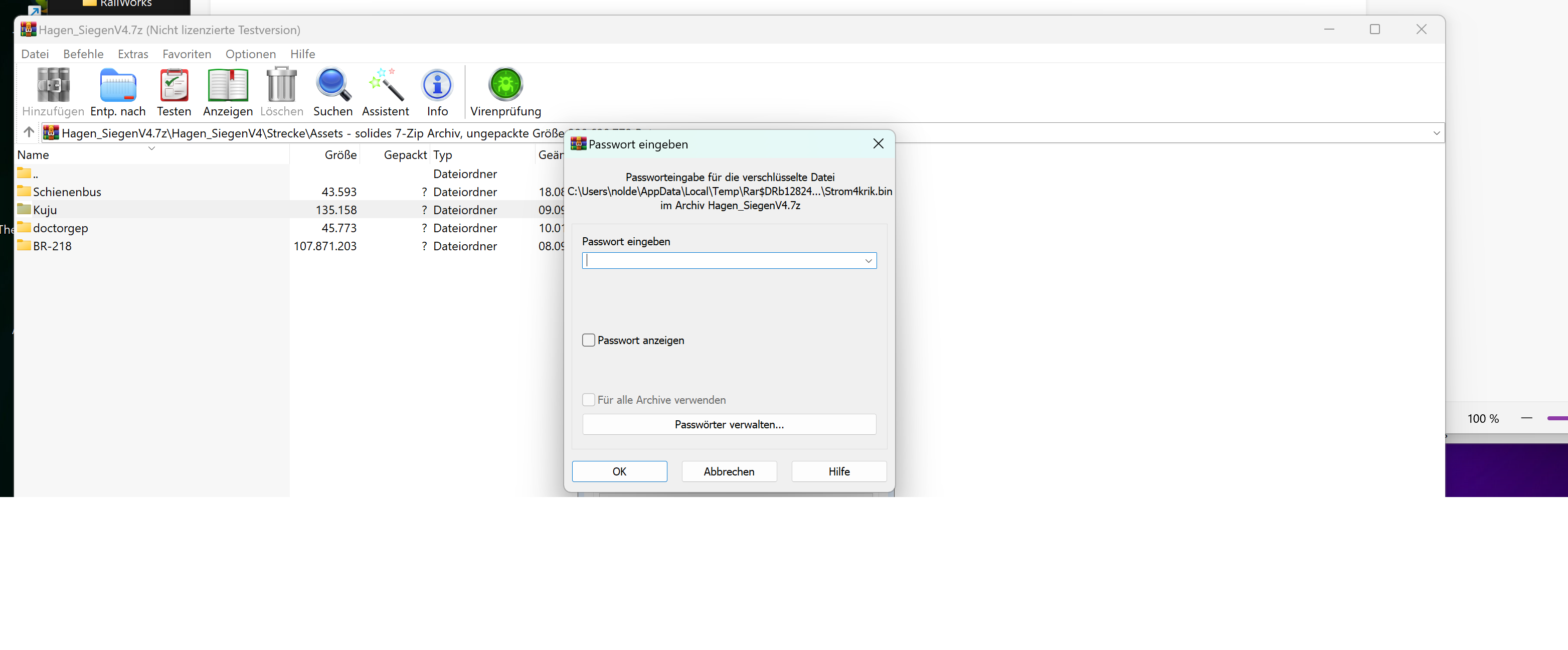The width and height of the screenshot is (1568, 650).
Task: Open the Hilfe menu
Action: [302, 54]
